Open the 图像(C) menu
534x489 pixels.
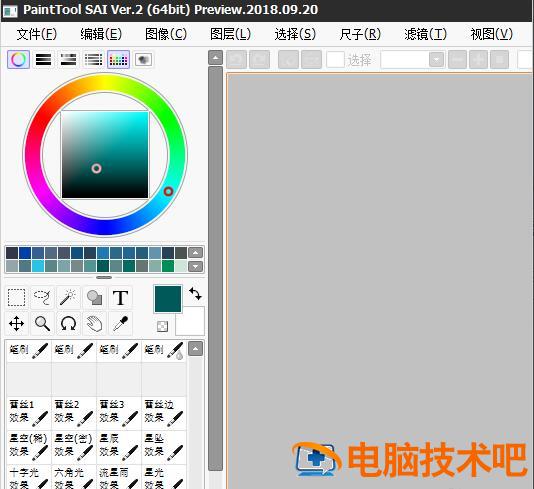click(166, 34)
